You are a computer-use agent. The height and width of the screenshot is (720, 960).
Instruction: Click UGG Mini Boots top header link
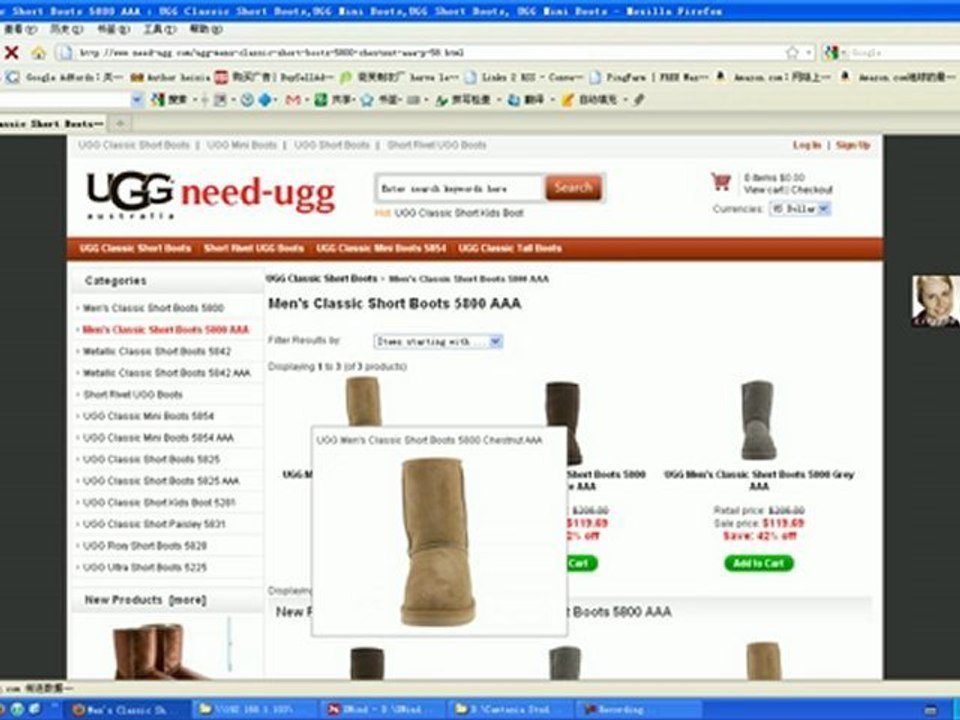tap(242, 145)
